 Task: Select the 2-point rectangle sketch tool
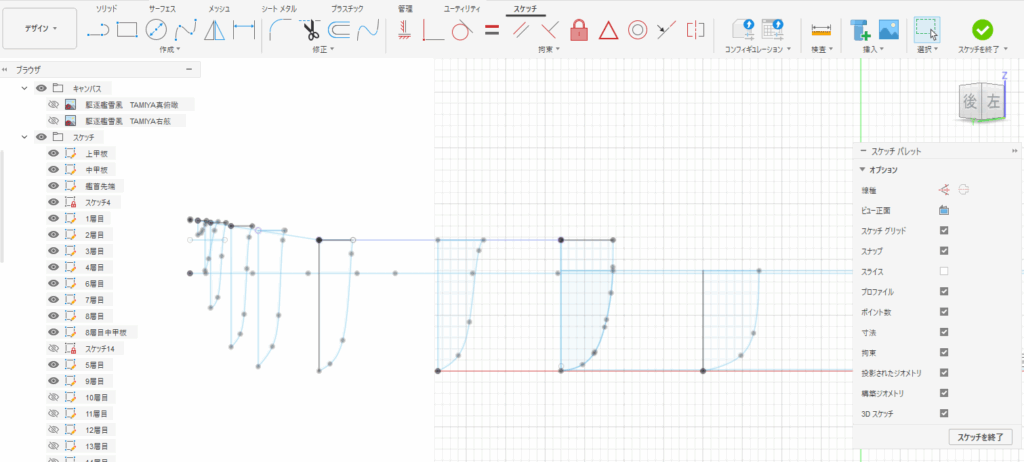point(126,29)
